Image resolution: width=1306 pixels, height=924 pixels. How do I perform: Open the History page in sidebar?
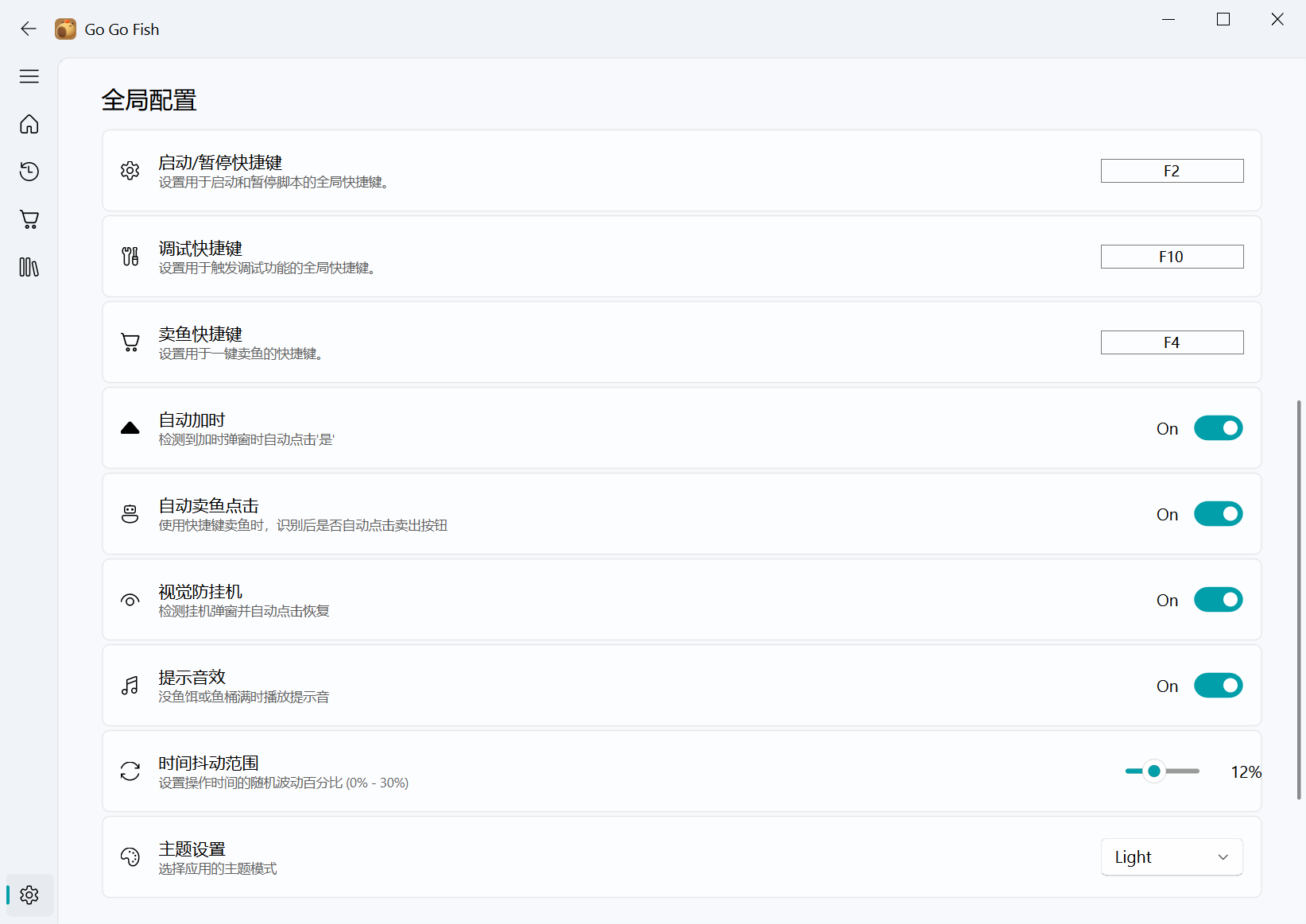tap(29, 172)
